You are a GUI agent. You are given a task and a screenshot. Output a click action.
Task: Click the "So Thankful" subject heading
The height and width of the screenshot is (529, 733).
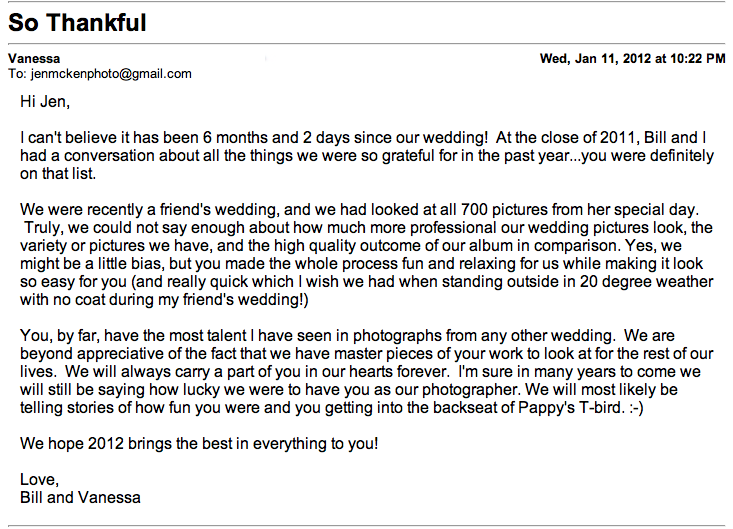pyautogui.click(x=77, y=21)
